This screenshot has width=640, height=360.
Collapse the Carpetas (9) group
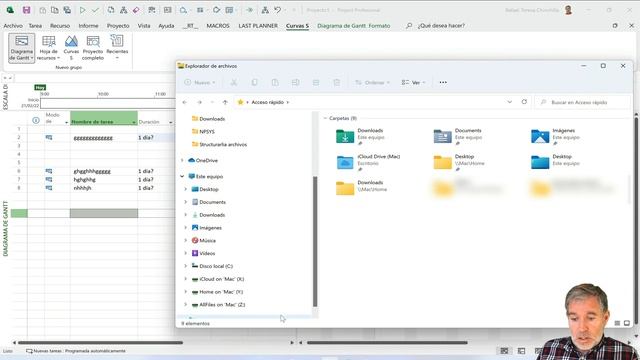point(325,118)
